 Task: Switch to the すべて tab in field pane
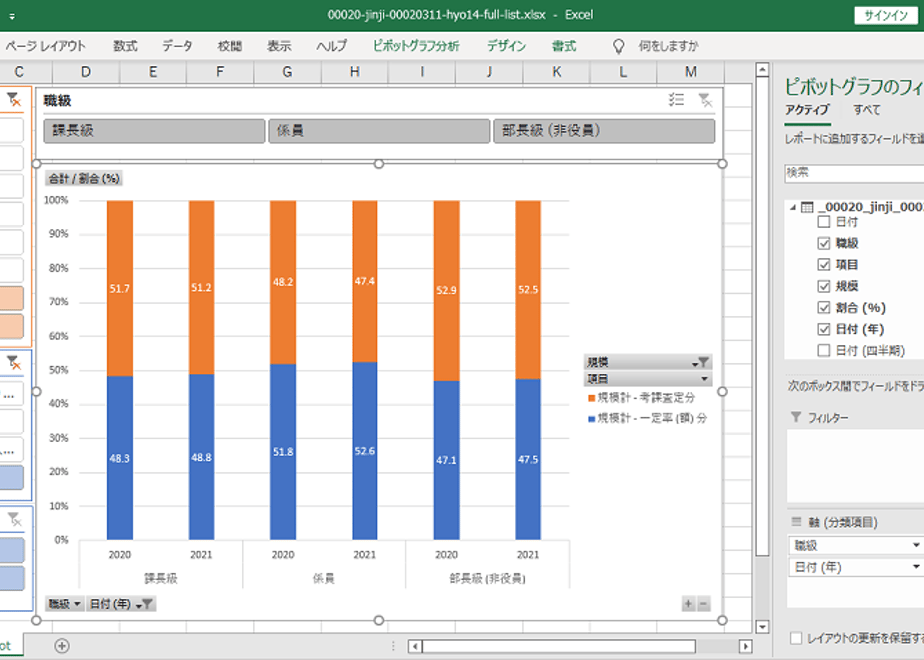click(867, 110)
